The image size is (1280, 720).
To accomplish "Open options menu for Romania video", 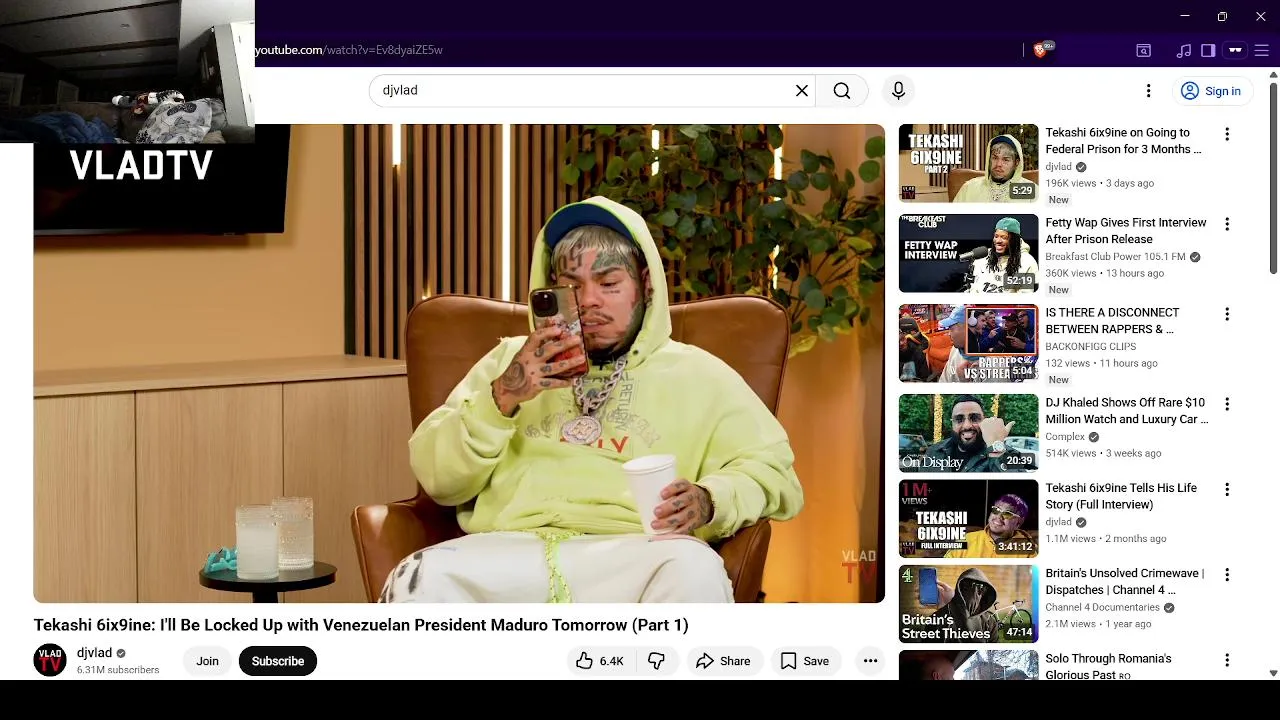I will coord(1227,660).
